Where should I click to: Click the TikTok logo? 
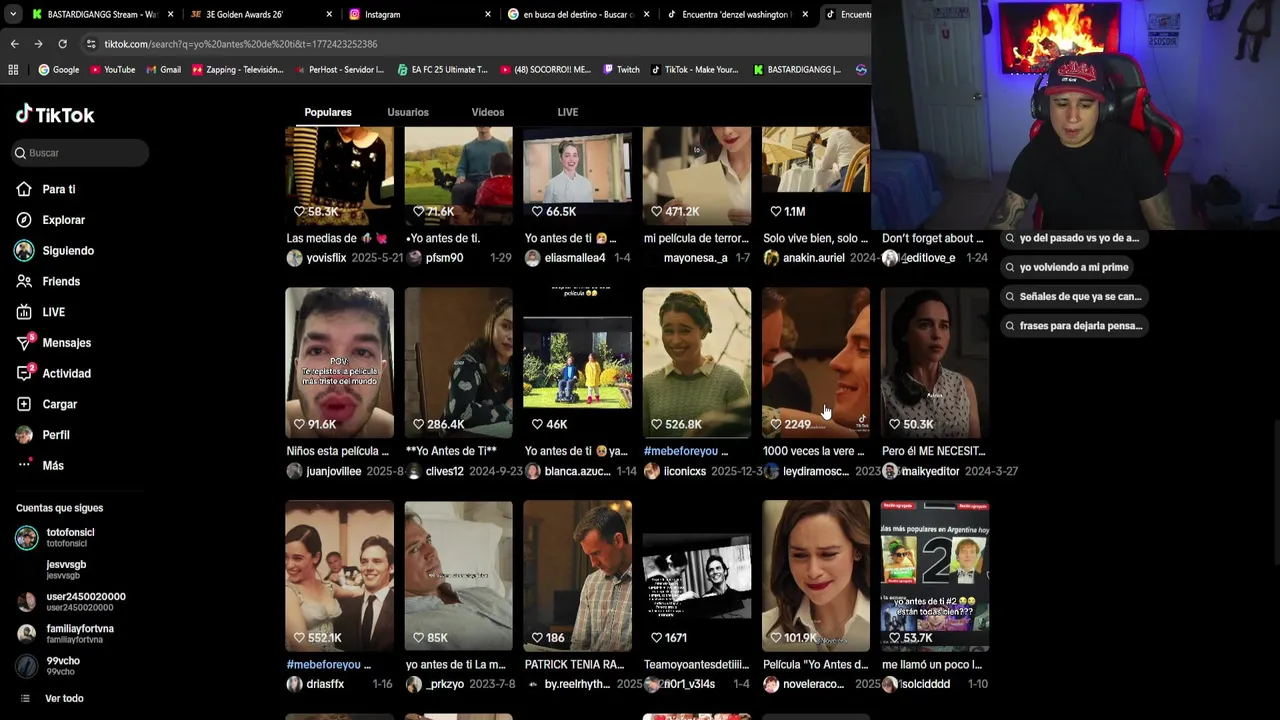point(55,114)
